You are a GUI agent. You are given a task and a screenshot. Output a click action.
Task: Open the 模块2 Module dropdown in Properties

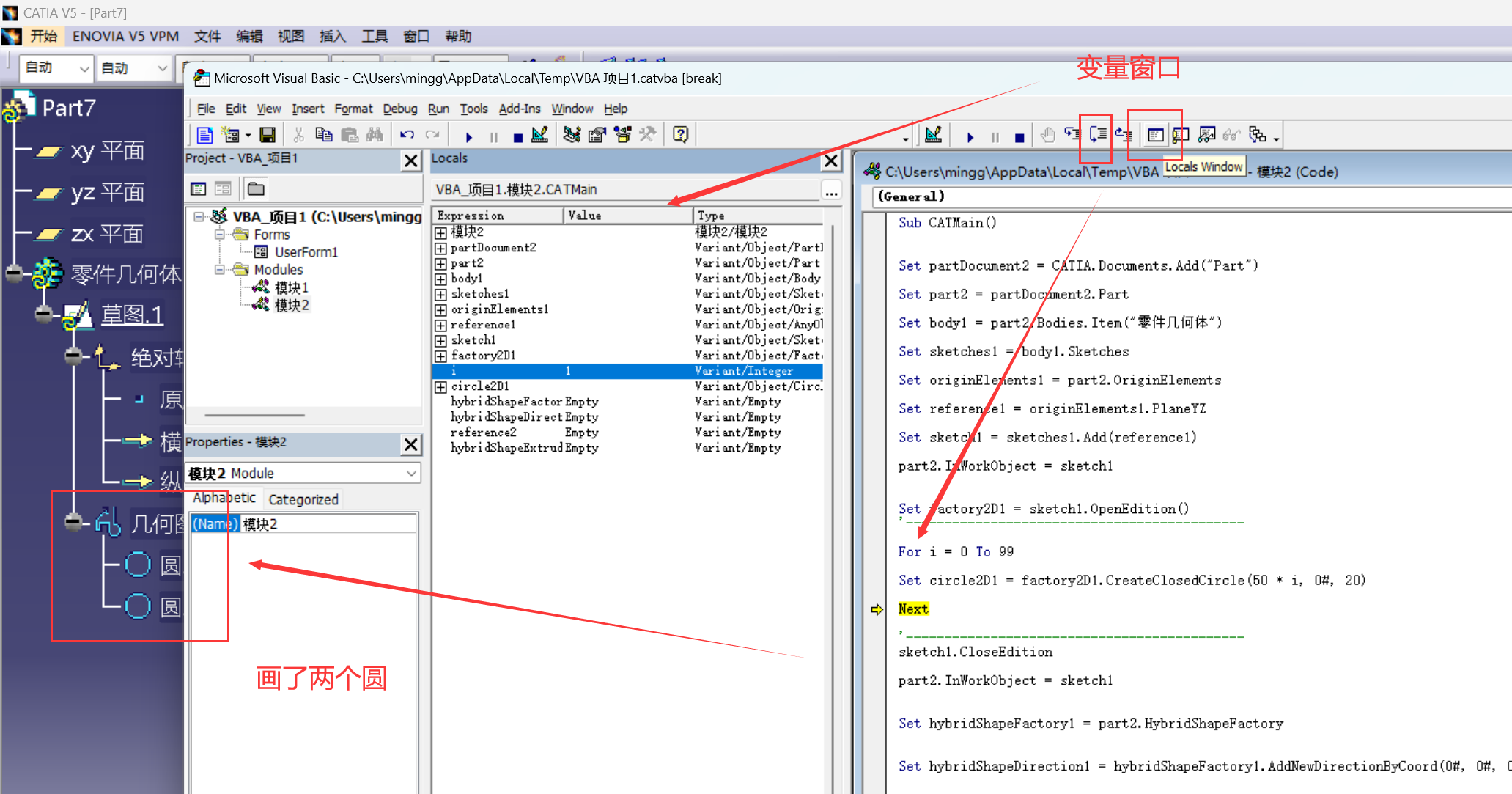point(411,474)
